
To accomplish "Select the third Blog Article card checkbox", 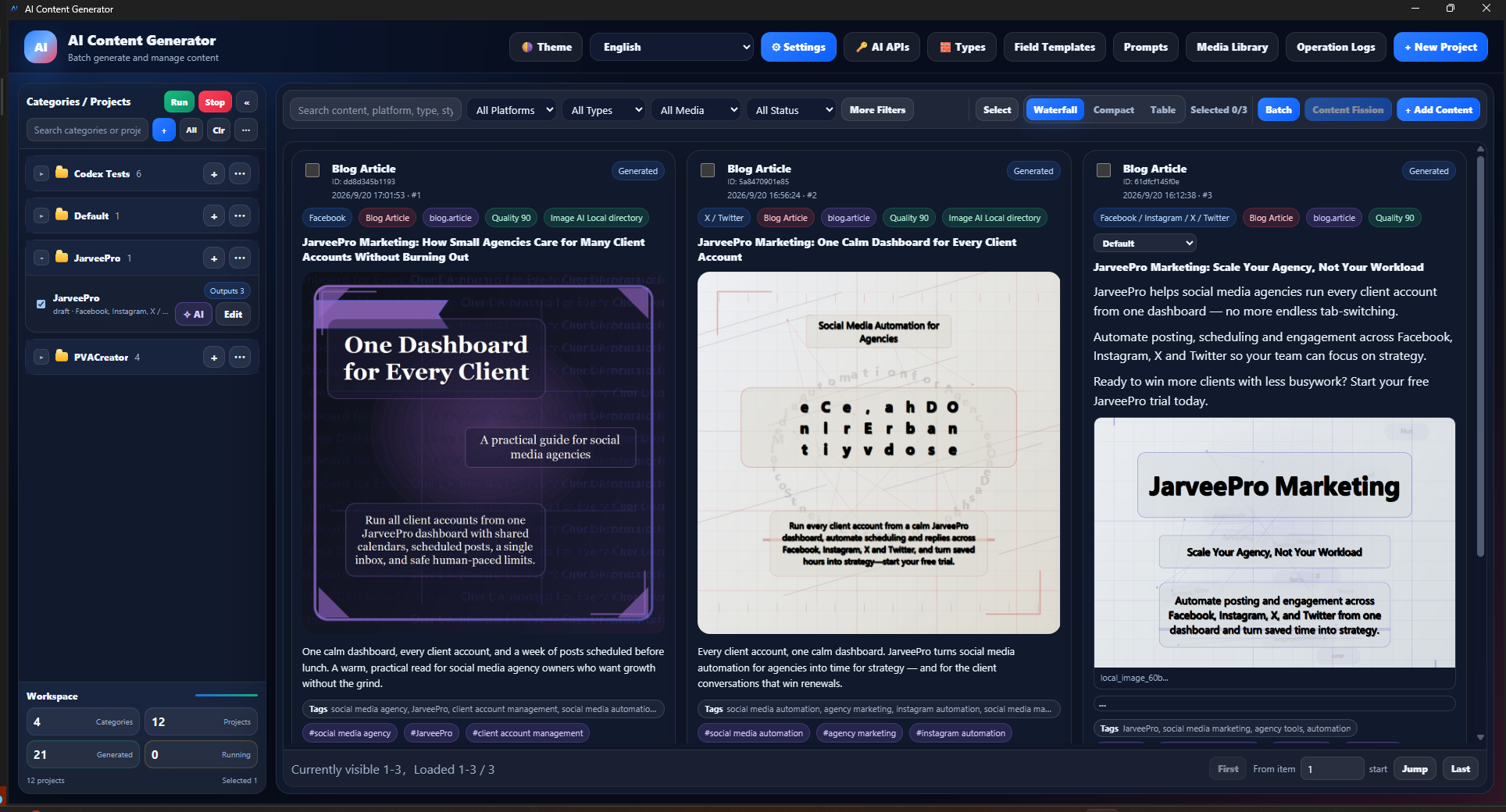I will tap(1104, 170).
